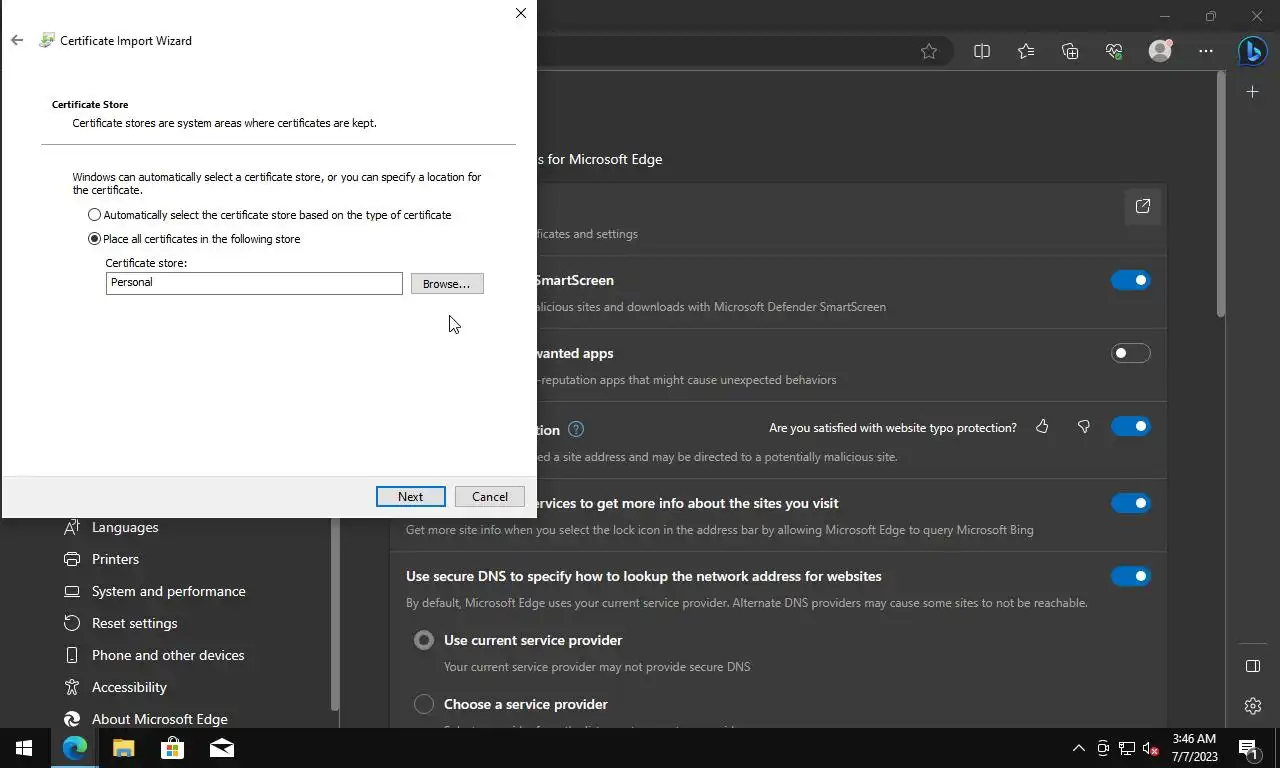Give thumbs up for typo protection
This screenshot has height=768, width=1280.
[1042, 427]
